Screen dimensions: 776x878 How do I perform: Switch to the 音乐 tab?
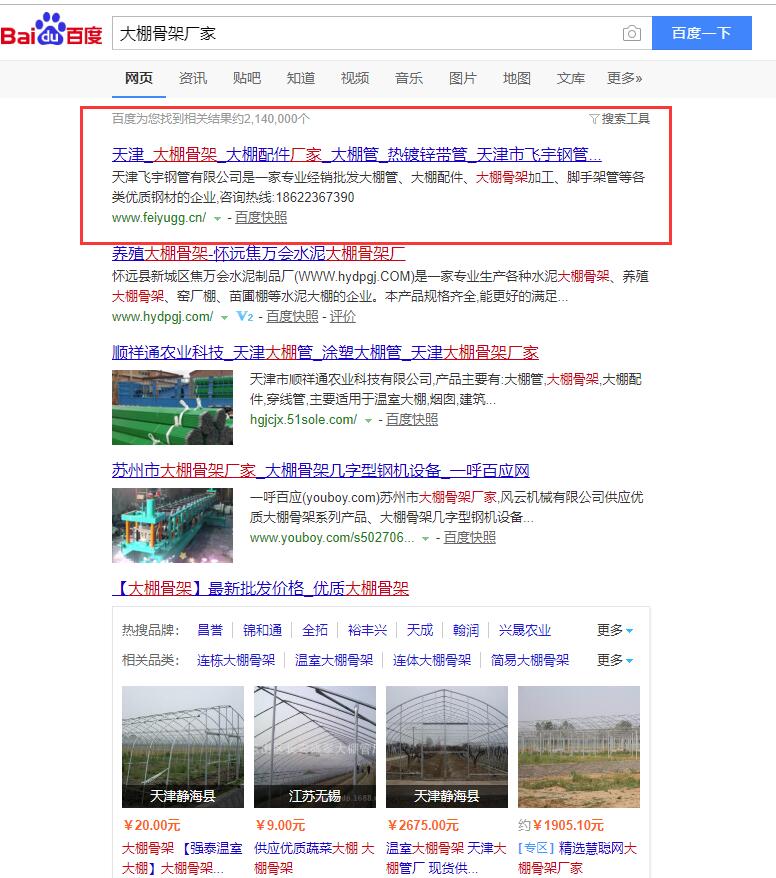pos(409,78)
